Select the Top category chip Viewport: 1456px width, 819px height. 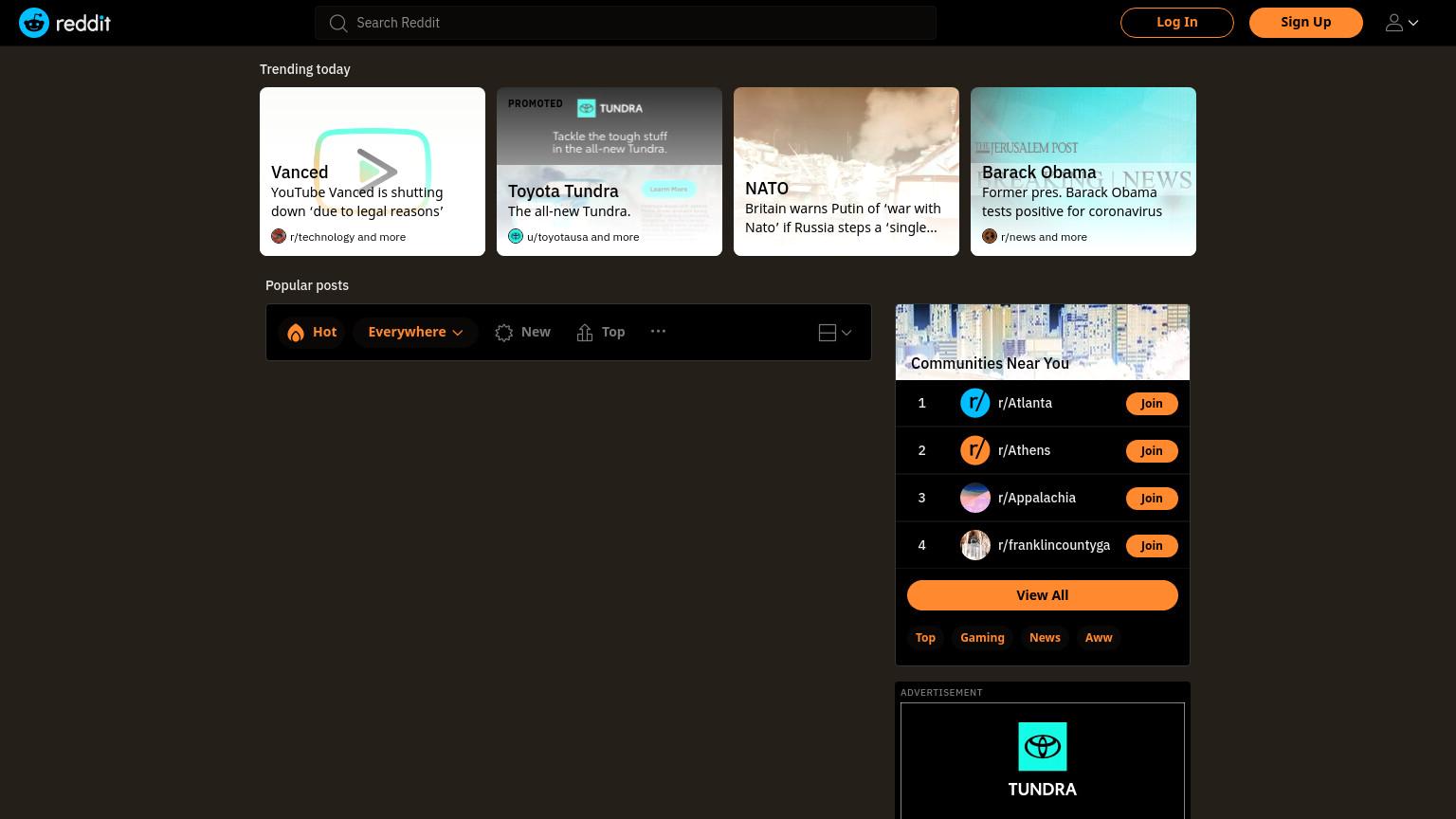pos(925,638)
